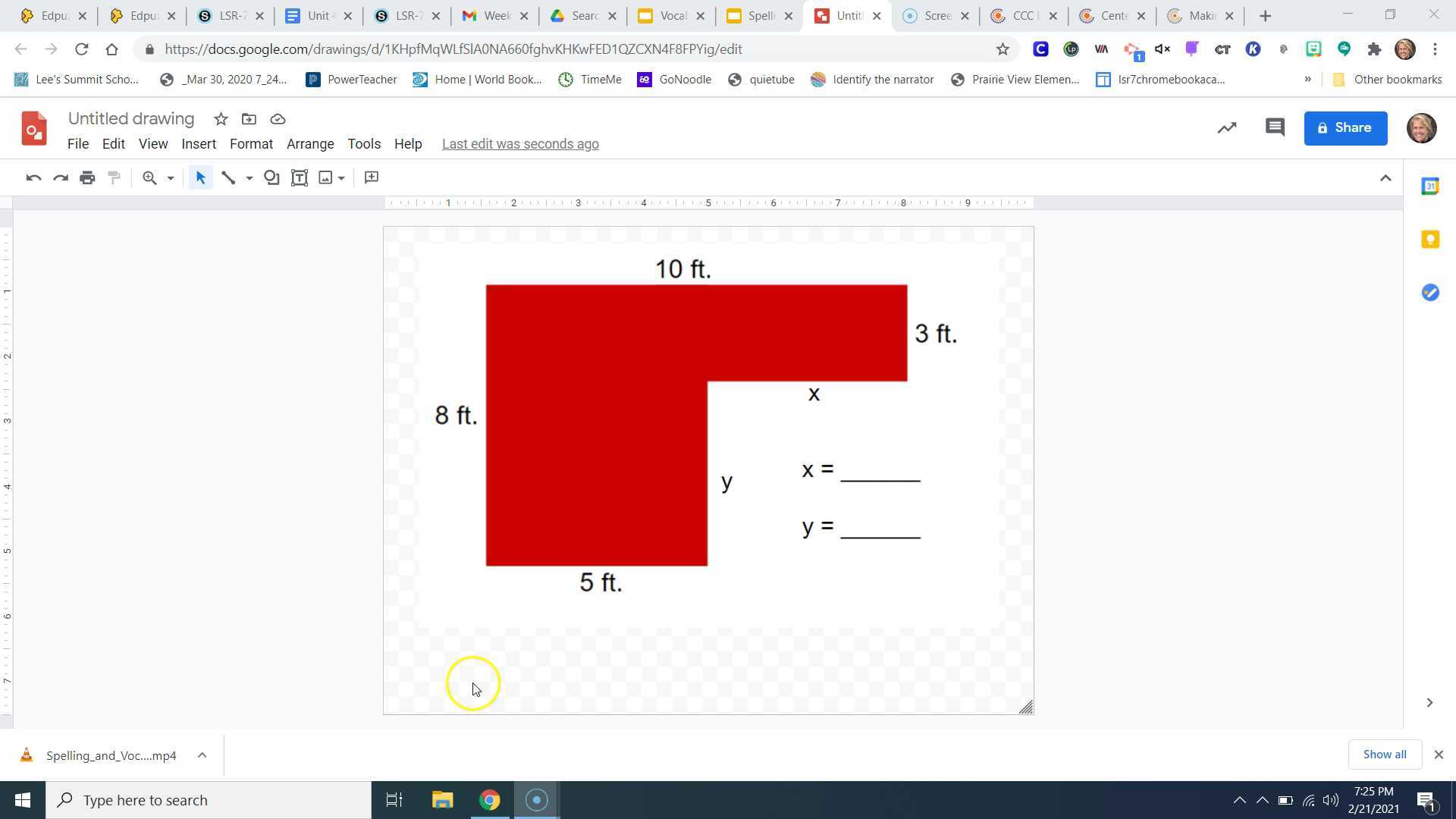Open the shapes tool
Image resolution: width=1456 pixels, height=819 pixels.
click(x=271, y=177)
